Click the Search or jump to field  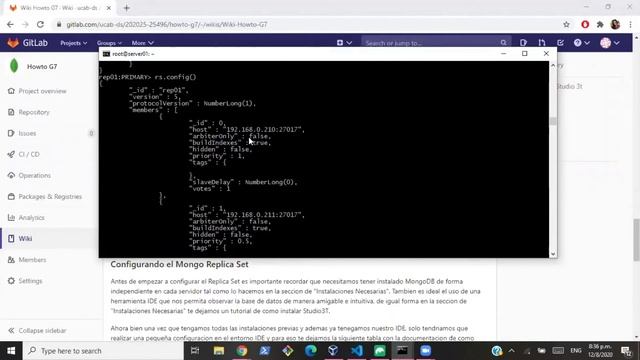pyautogui.click(x=436, y=43)
